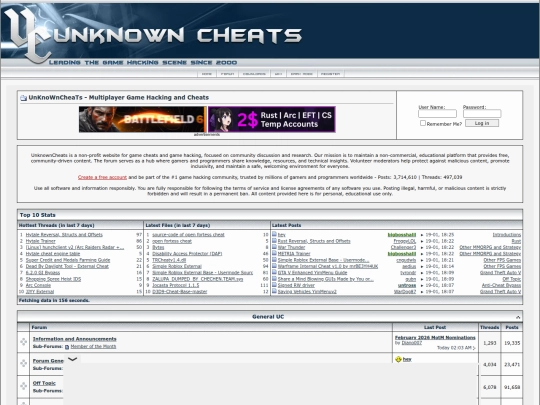Click the down chevron over the Forum General row

click(72, 359)
